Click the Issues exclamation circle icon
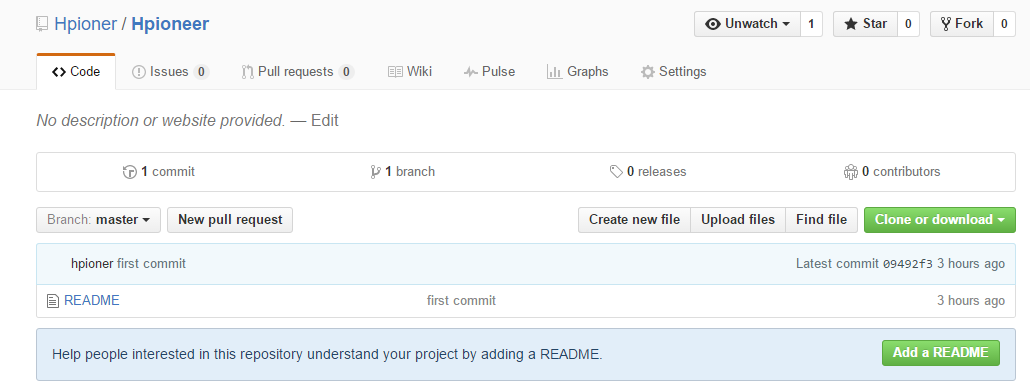Screen dimensions: 1030x382 click(139, 72)
